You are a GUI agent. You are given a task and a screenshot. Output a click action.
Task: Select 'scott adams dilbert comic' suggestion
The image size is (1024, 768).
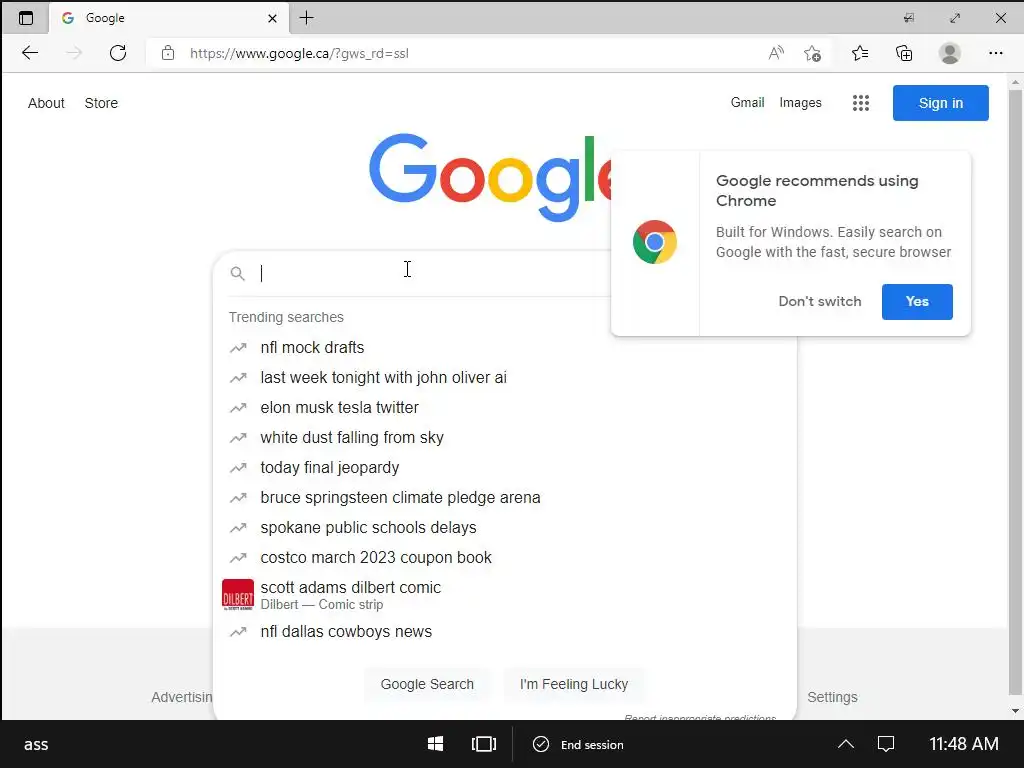504,595
